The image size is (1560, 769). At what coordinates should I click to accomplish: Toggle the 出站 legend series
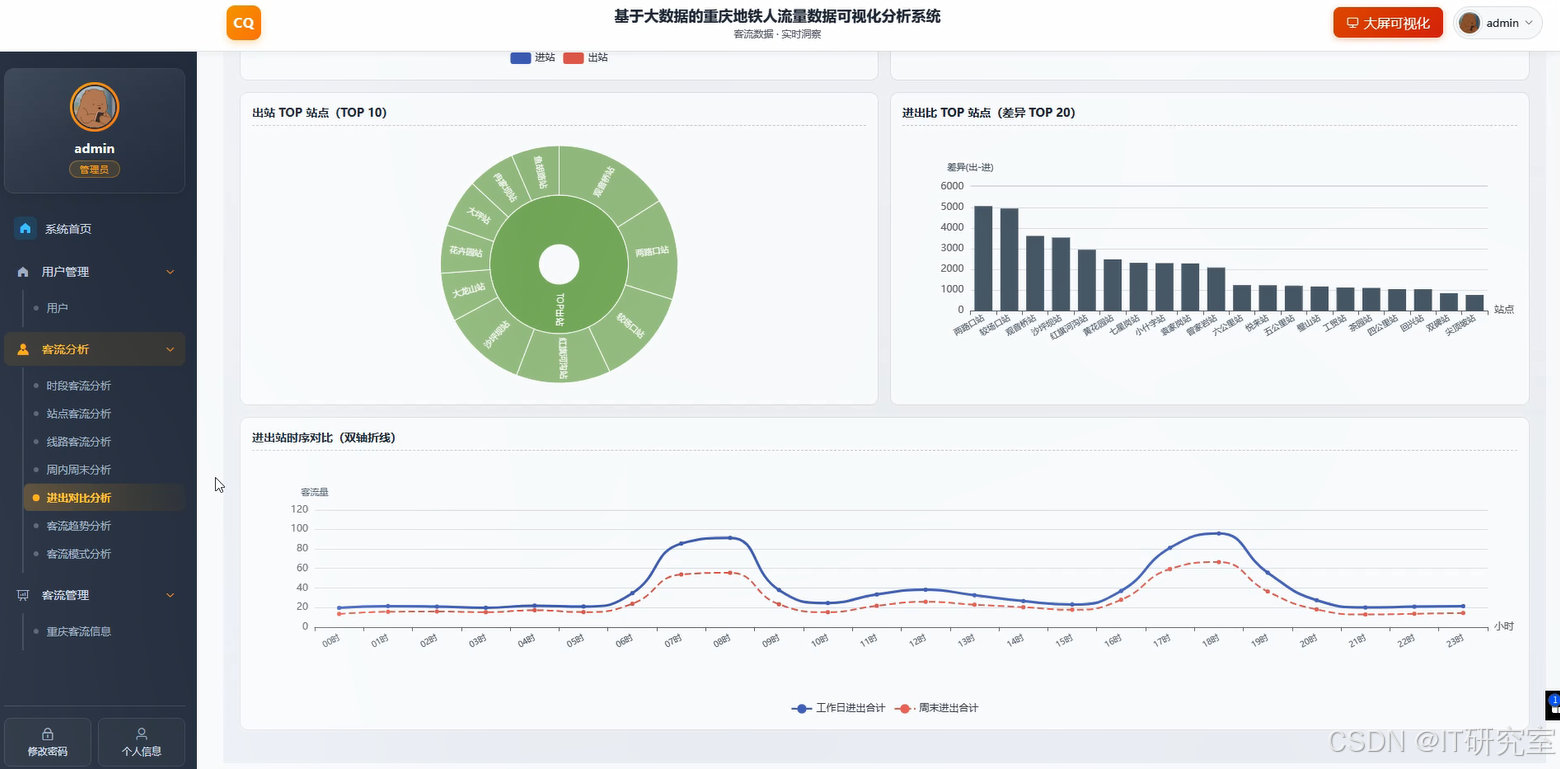pos(585,58)
